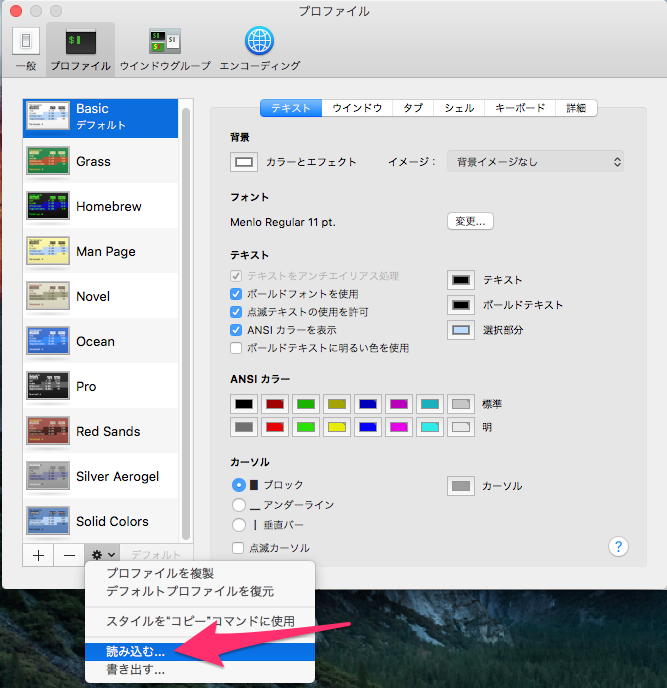Image resolution: width=667 pixels, height=688 pixels.
Task: Select the Red Sands profile
Action: (100, 431)
